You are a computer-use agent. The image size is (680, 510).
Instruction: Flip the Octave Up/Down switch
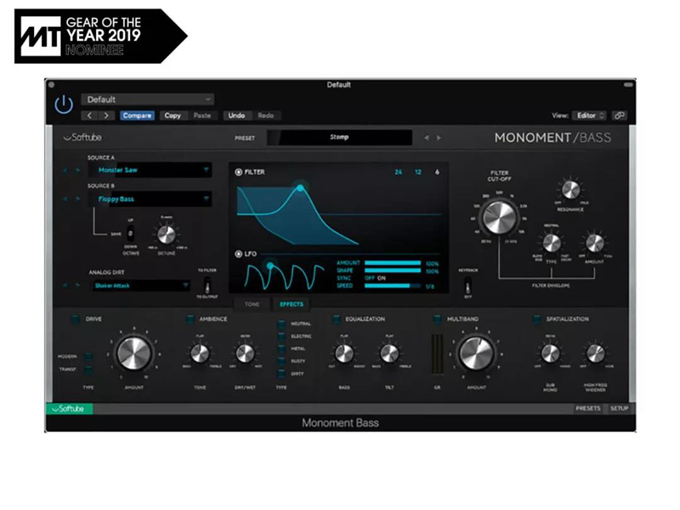[x=130, y=233]
